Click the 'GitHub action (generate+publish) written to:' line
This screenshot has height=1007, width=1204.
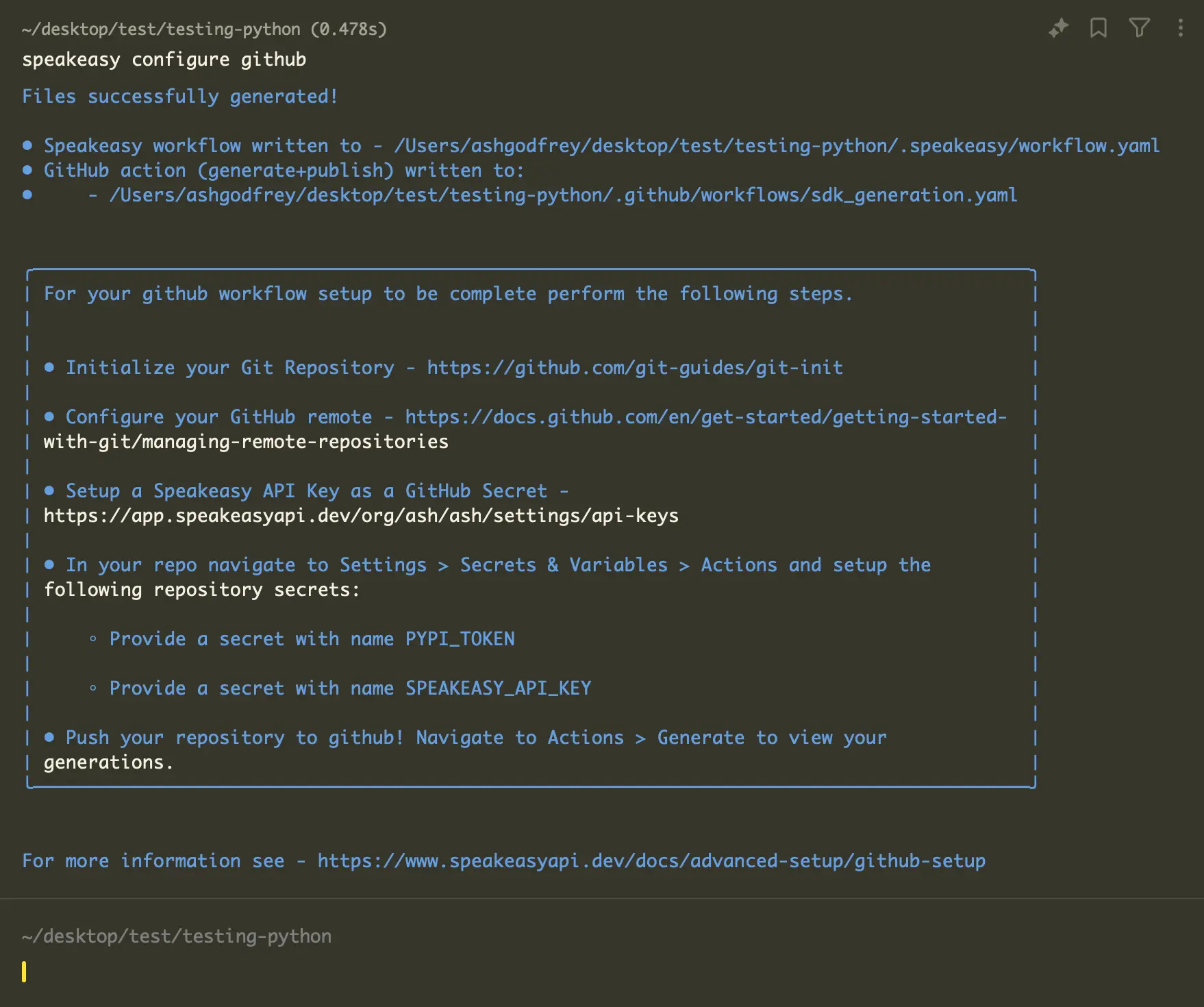(x=284, y=171)
